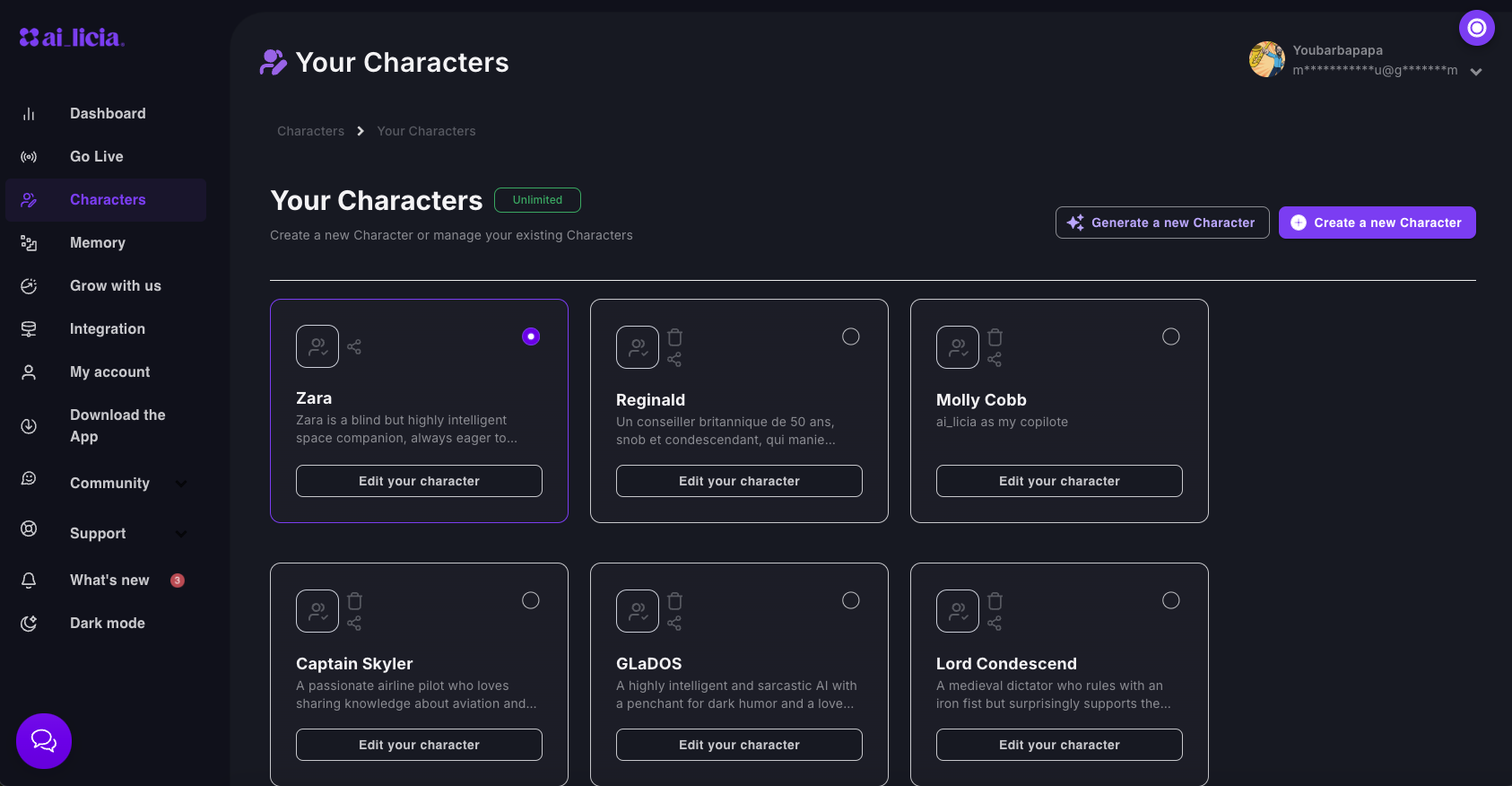The image size is (1512, 786).
Task: Click Generate a new Character
Action: pyautogui.click(x=1162, y=223)
